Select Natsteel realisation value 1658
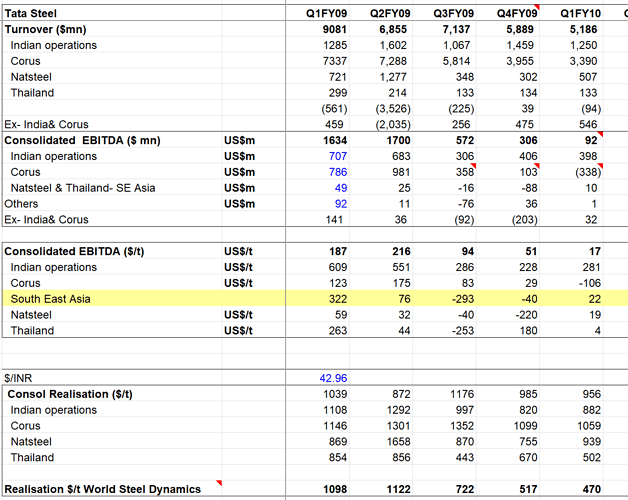628x500 pixels. point(399,442)
